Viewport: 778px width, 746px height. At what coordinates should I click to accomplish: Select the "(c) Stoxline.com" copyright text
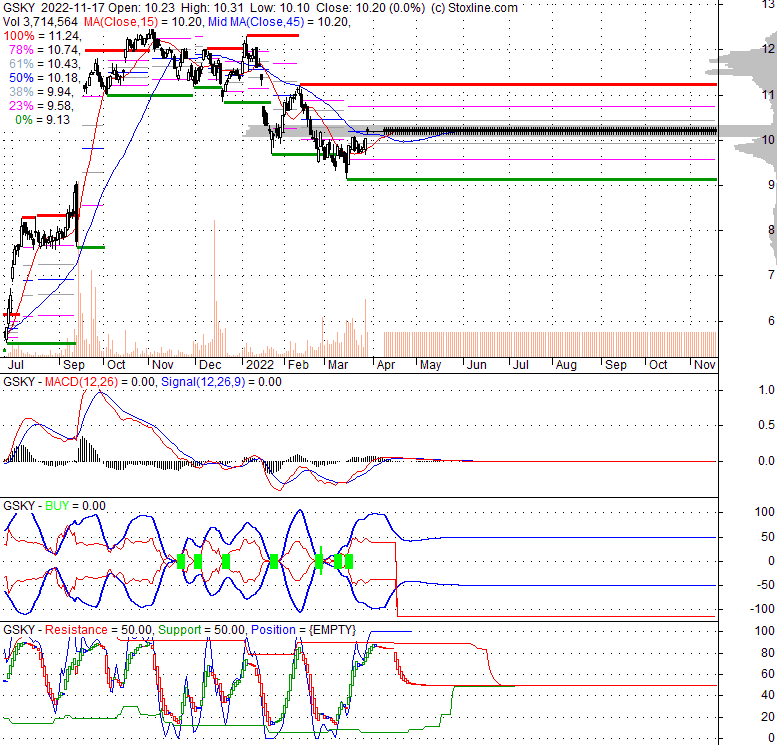pyautogui.click(x=474, y=8)
